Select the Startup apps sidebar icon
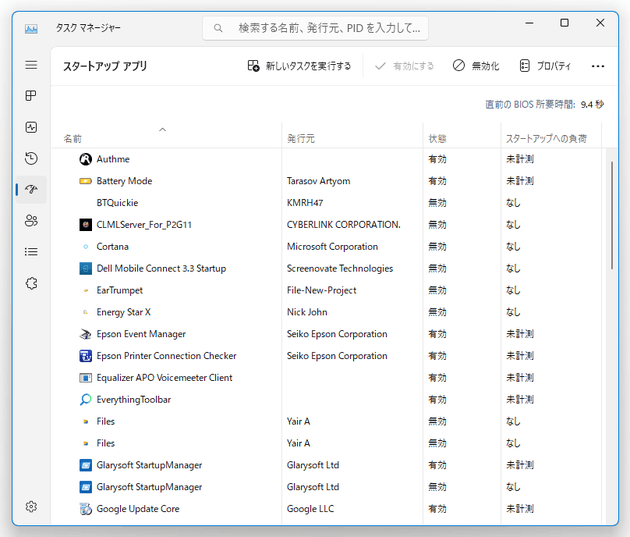Image resolution: width=630 pixels, height=537 pixels. 31,189
